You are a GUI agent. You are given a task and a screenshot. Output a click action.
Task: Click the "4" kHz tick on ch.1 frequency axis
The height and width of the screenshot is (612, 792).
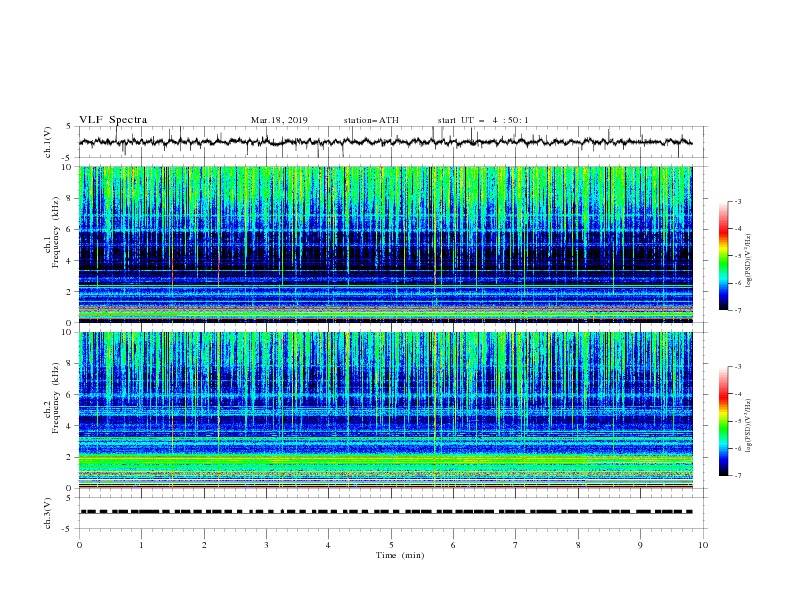70,261
